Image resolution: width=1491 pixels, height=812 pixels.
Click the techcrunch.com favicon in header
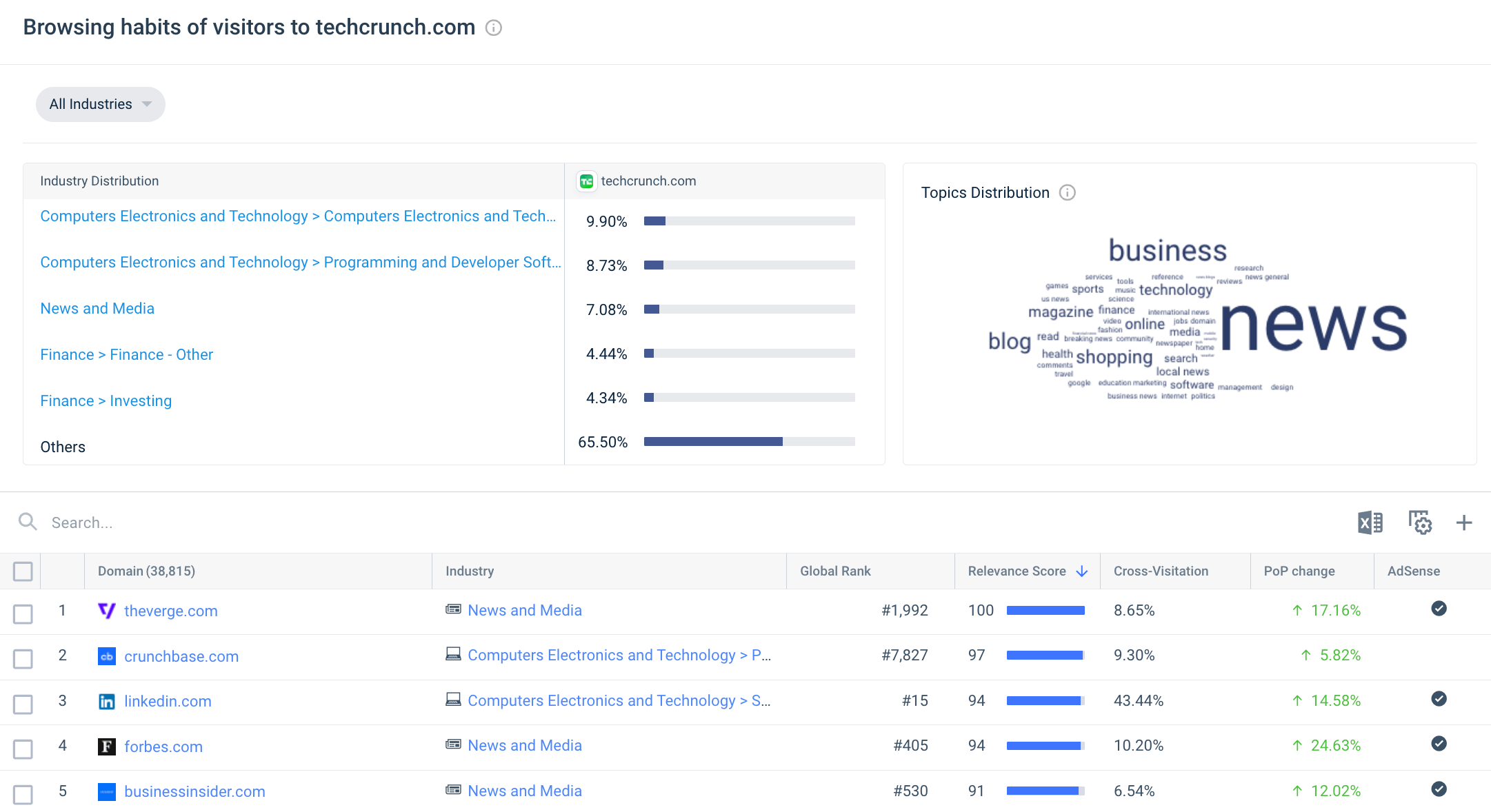(x=586, y=181)
